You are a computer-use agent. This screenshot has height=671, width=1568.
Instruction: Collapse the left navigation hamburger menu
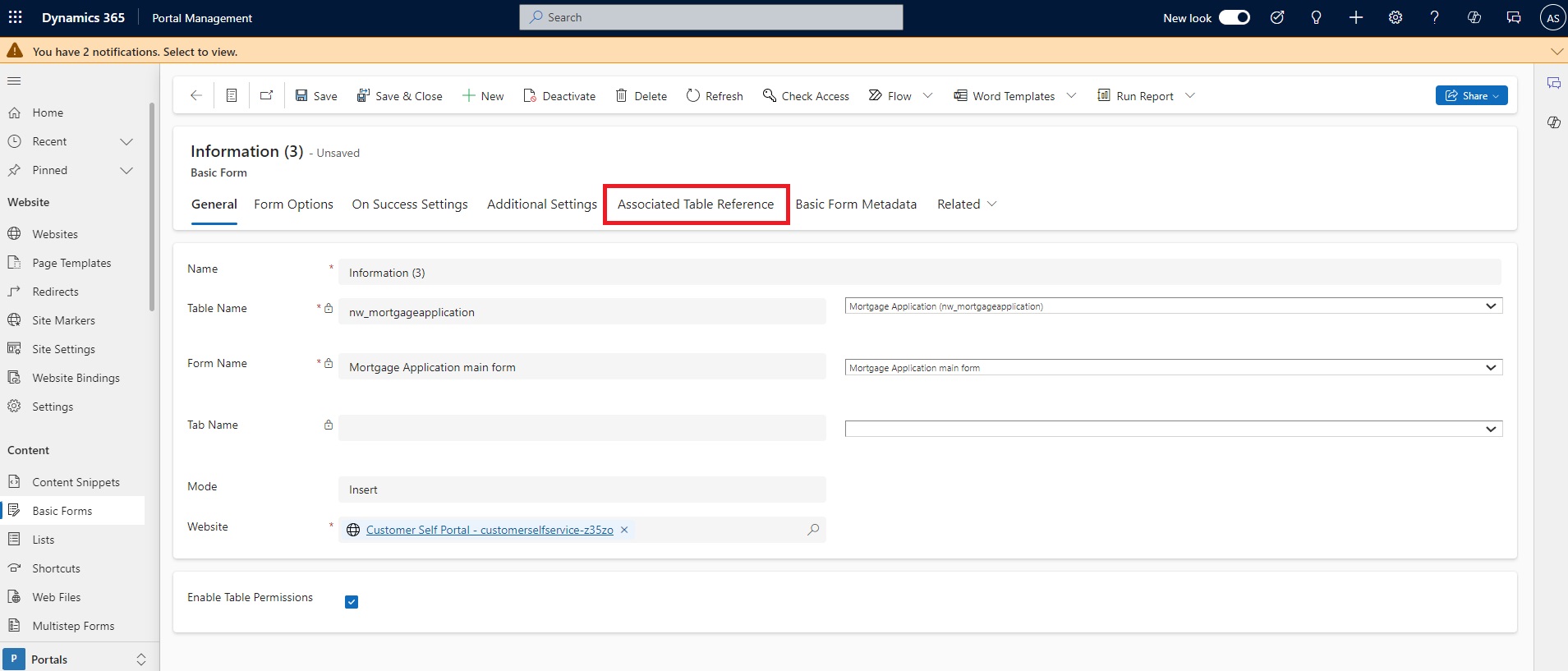14,81
